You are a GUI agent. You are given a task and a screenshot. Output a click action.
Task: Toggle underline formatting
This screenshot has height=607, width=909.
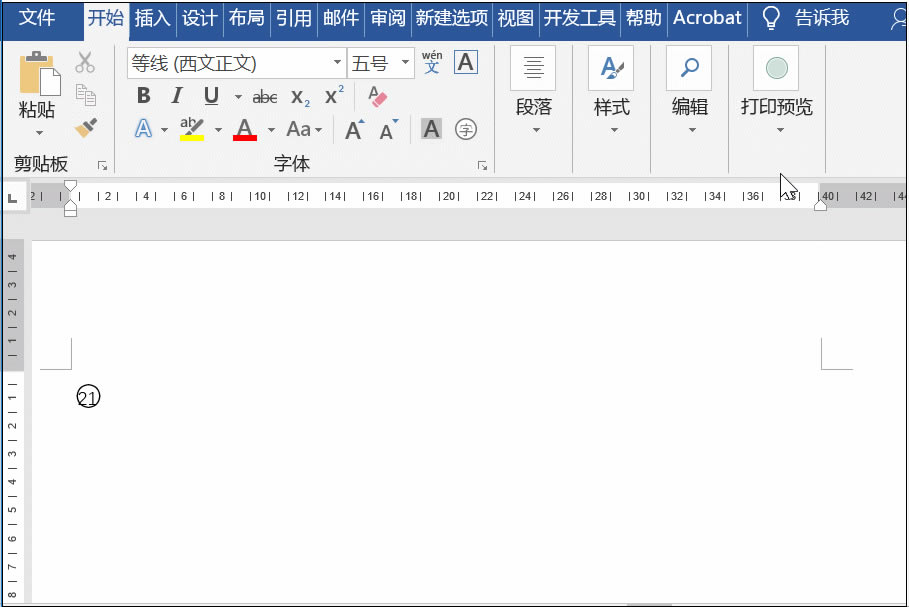[x=211, y=96]
